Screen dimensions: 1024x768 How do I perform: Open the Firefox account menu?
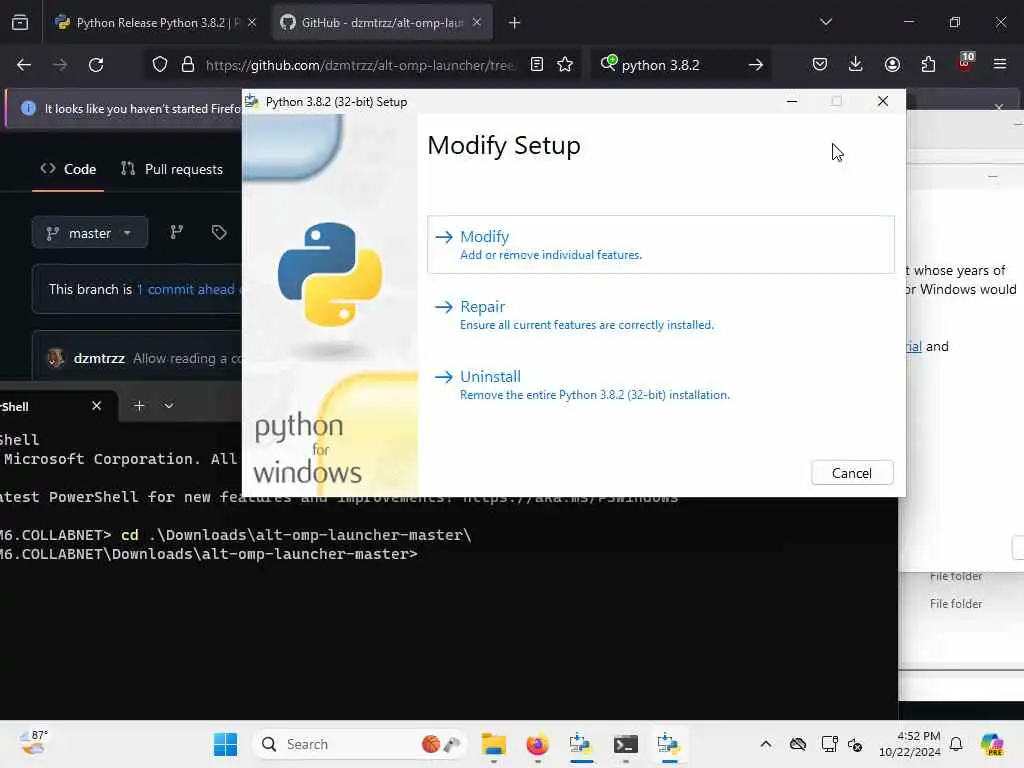892,64
